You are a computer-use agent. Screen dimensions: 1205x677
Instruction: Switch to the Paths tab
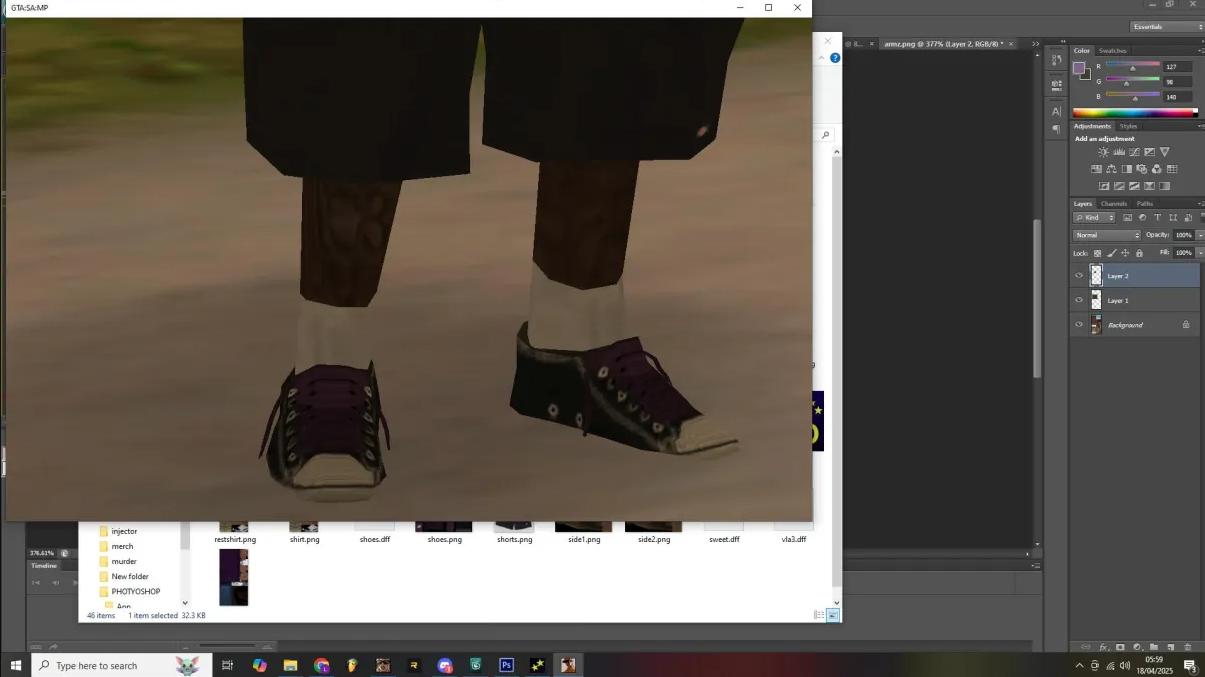click(x=1145, y=204)
